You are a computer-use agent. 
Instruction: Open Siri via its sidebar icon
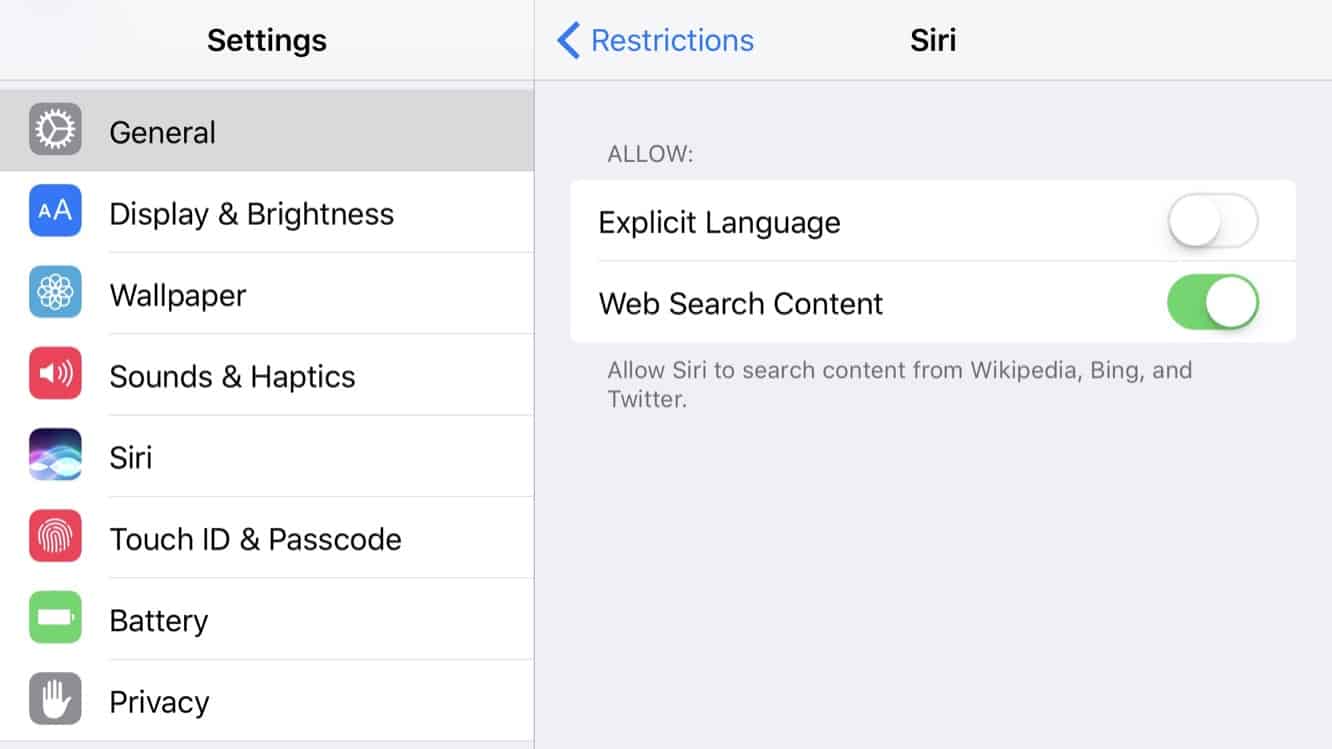point(55,455)
